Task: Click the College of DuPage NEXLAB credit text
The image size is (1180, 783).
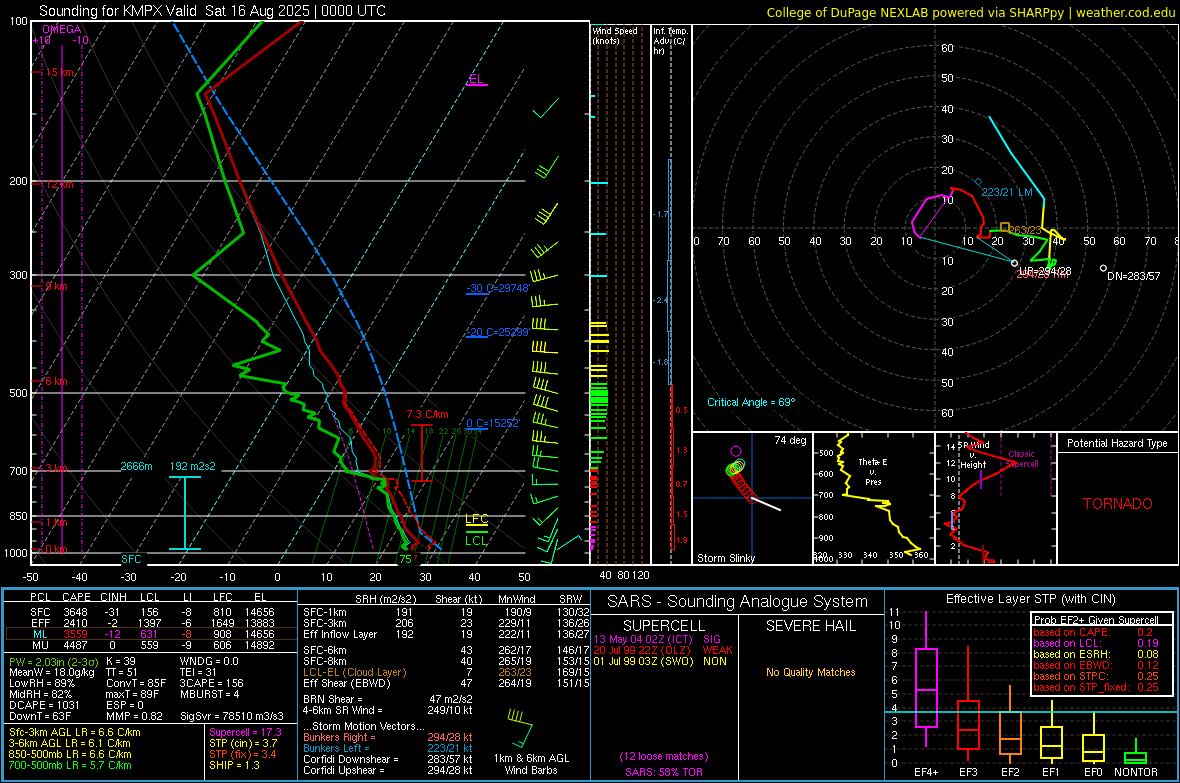Action: tap(971, 12)
